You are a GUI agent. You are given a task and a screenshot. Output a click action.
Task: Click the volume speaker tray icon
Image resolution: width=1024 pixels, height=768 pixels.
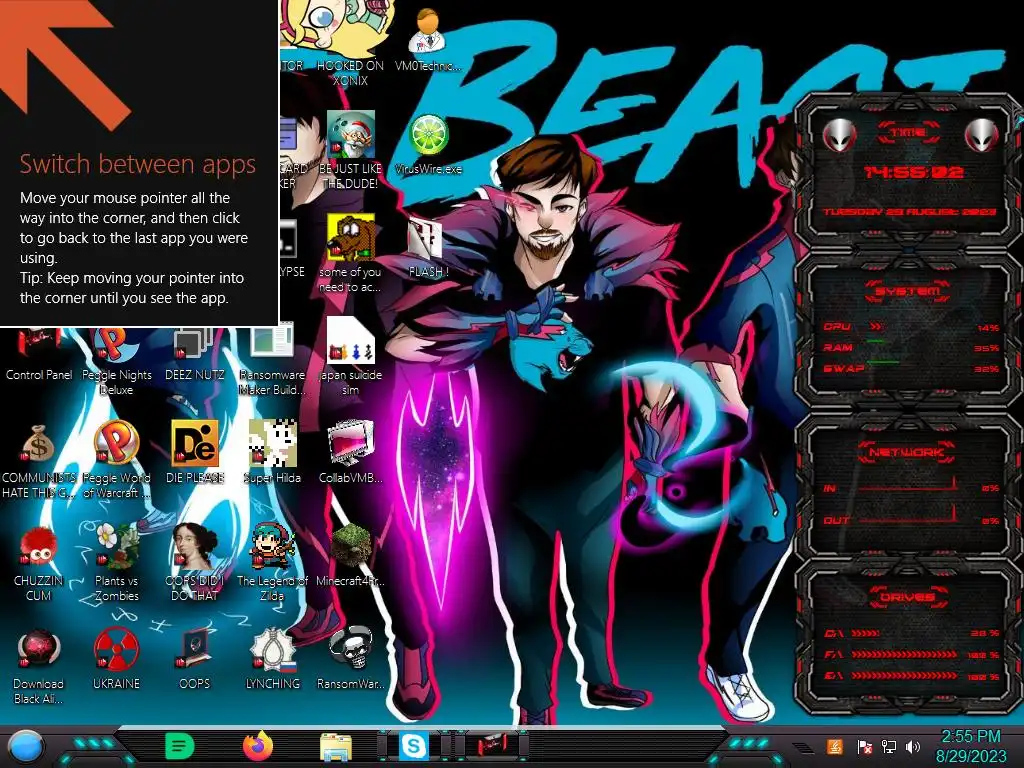click(913, 746)
